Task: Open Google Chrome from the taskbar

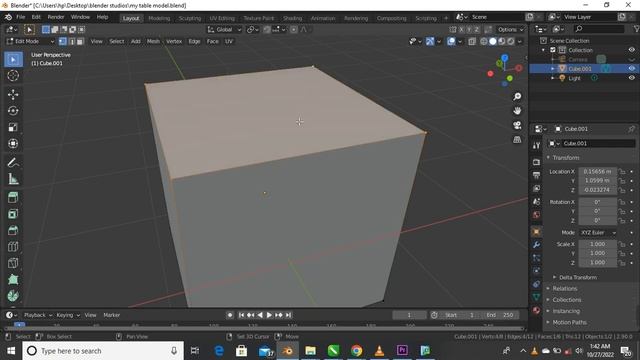Action: [356, 351]
